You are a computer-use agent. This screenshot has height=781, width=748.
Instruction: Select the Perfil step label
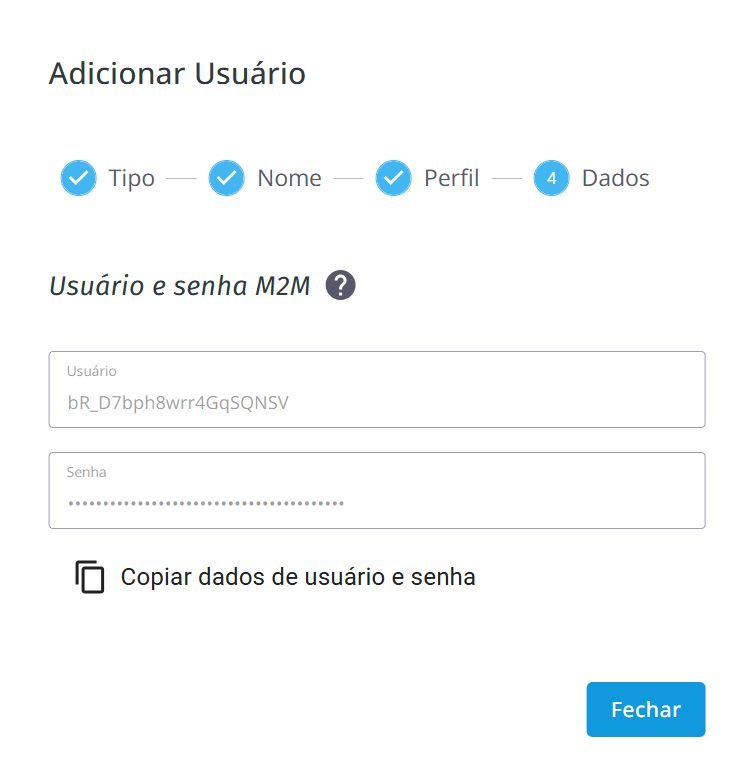(452, 178)
